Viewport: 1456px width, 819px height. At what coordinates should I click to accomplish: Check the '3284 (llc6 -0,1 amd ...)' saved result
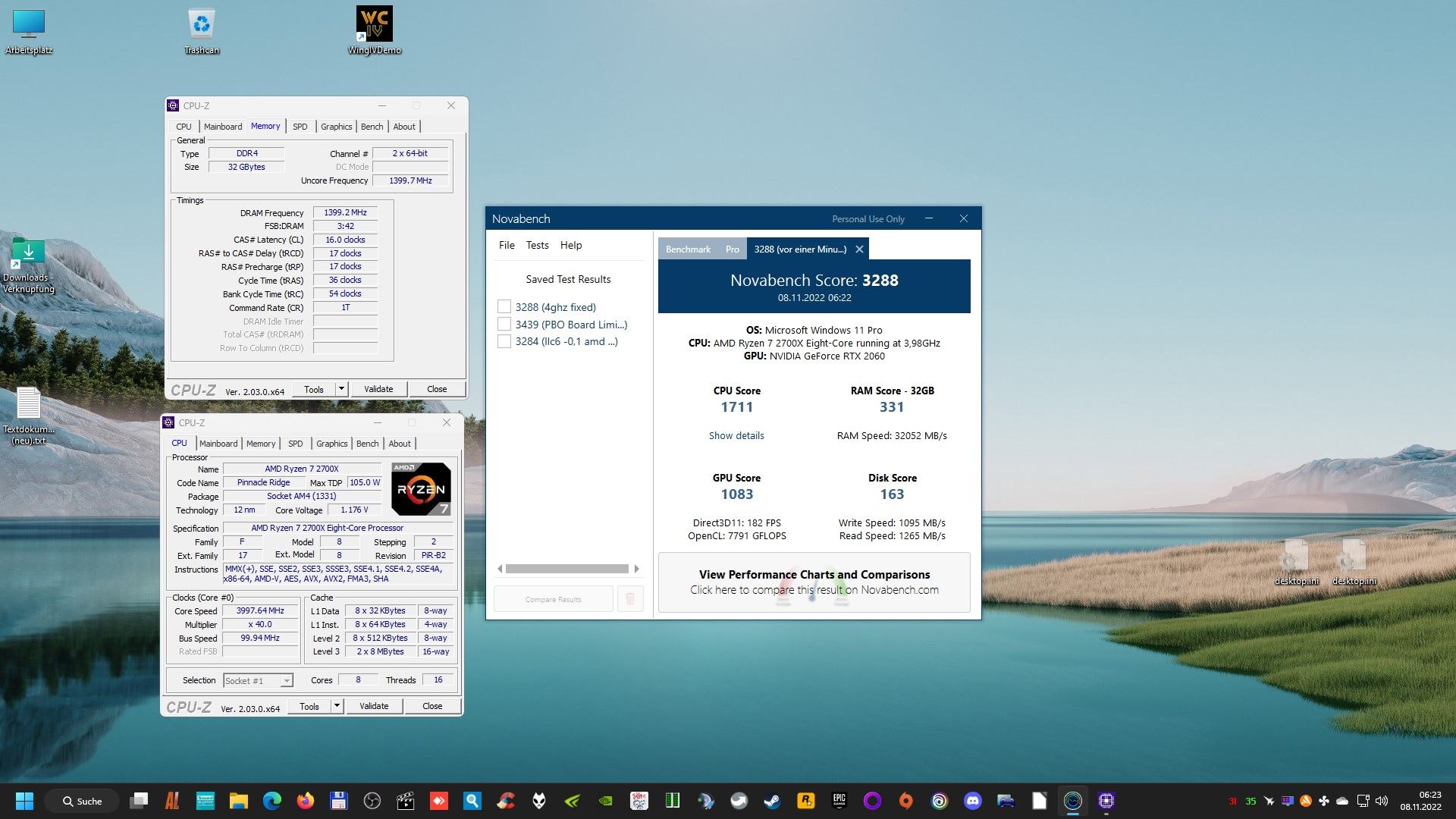(x=504, y=341)
